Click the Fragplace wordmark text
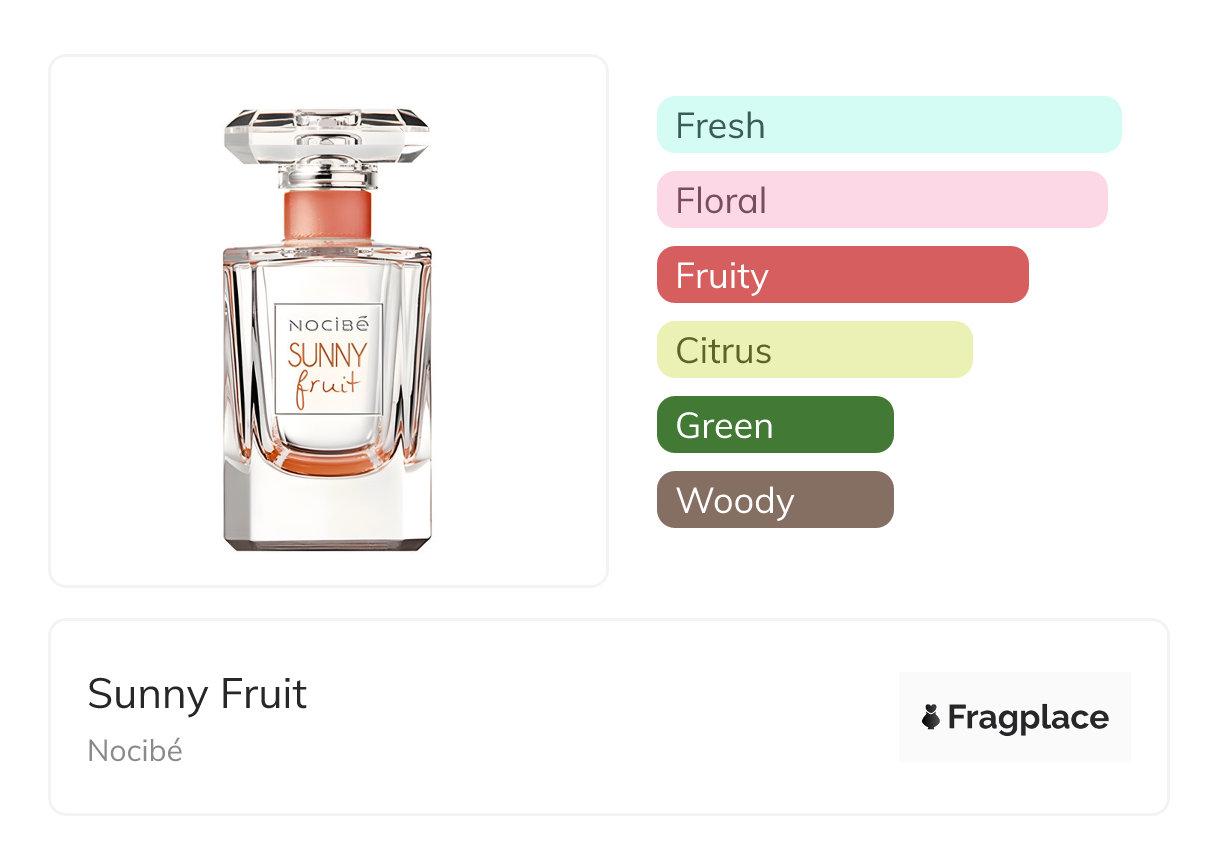 [1027, 717]
